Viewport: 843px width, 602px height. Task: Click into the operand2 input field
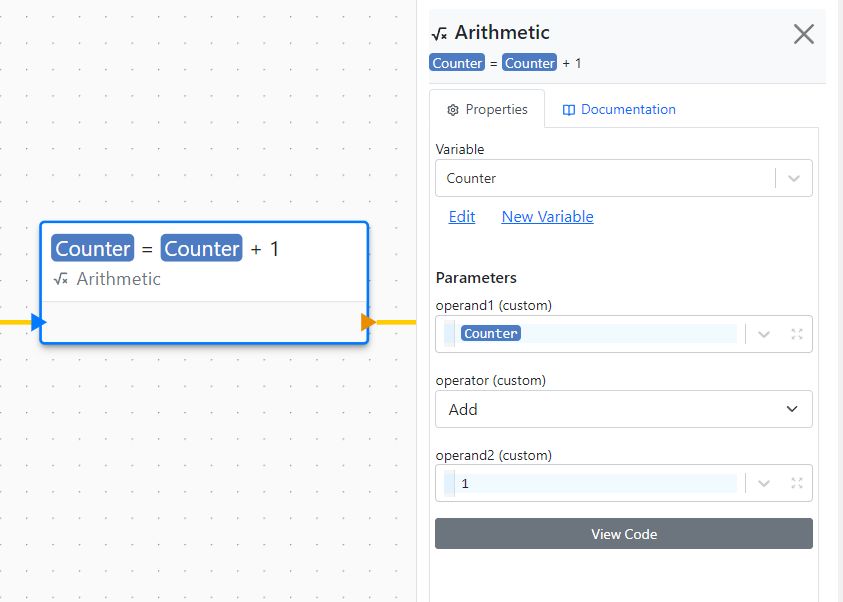tap(597, 483)
